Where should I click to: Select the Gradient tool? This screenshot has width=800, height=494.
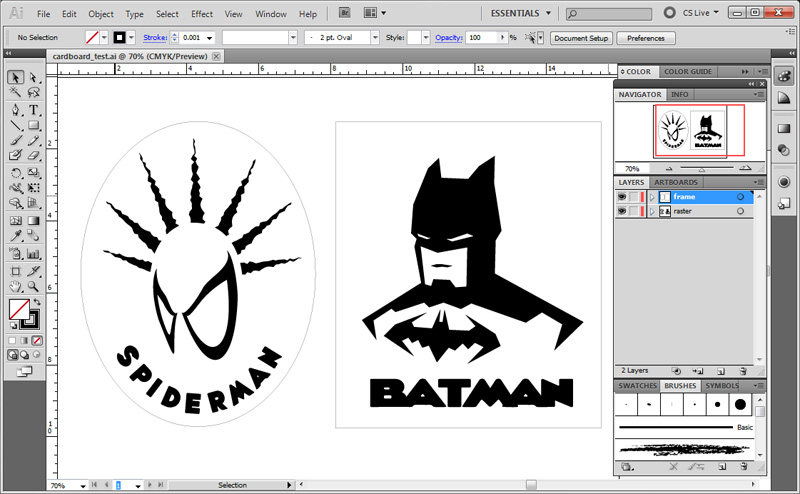pyautogui.click(x=33, y=220)
